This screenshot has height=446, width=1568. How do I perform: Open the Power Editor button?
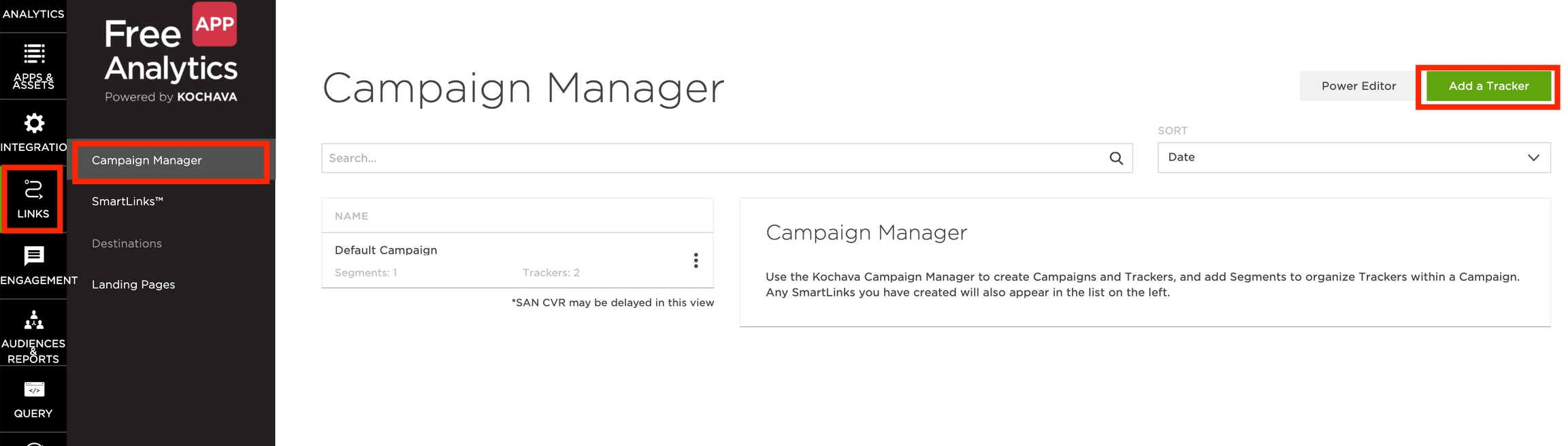[1358, 86]
